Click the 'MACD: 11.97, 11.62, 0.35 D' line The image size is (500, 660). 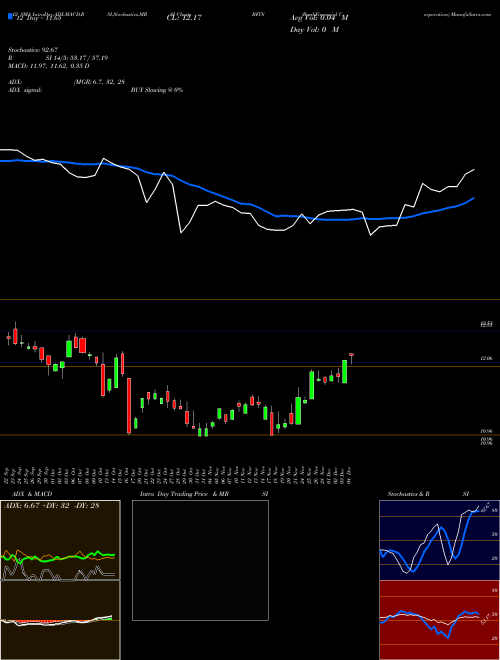(49, 66)
